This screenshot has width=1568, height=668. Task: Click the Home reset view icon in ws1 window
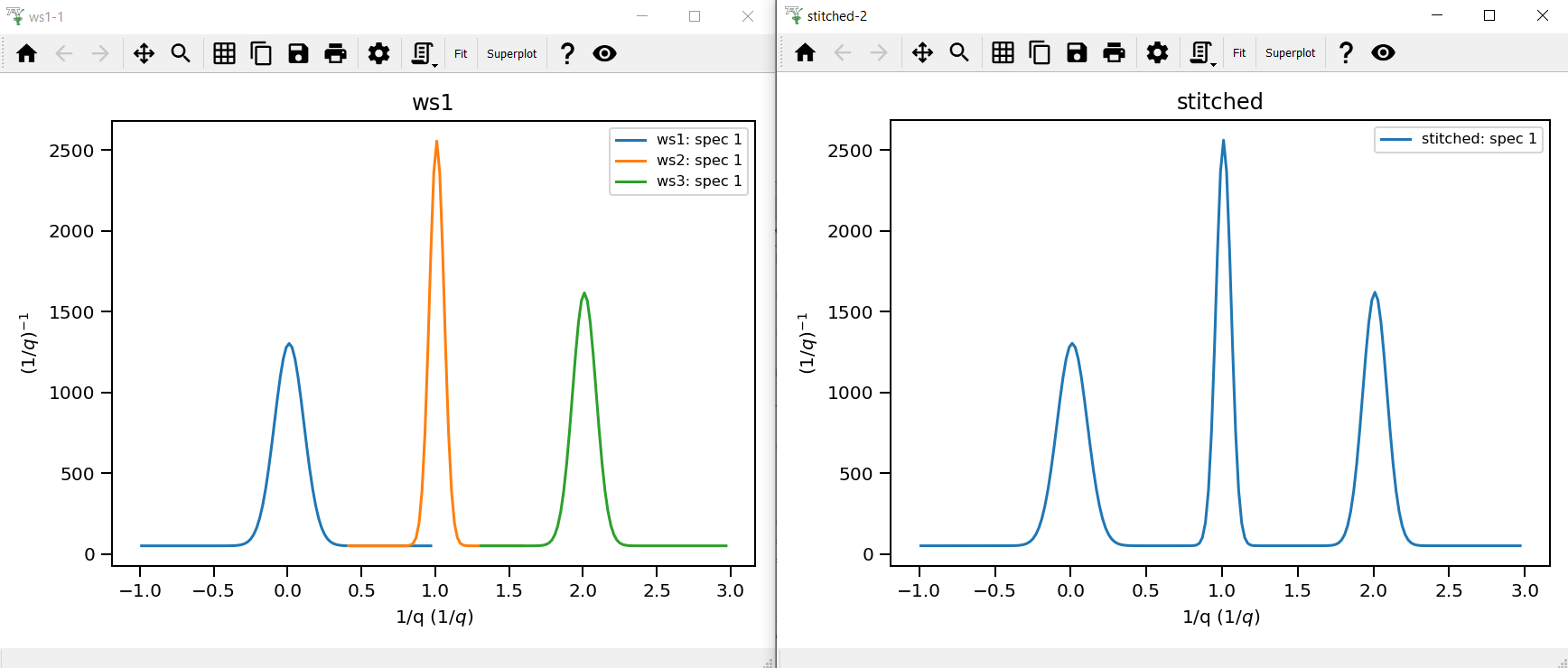27,54
